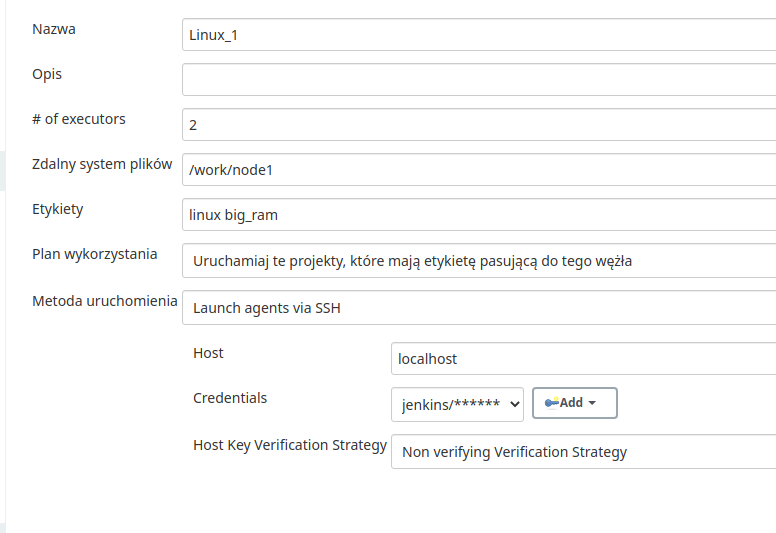776x533 pixels.
Task: Click the Metoda uruchomienia label
Action: pos(104,301)
